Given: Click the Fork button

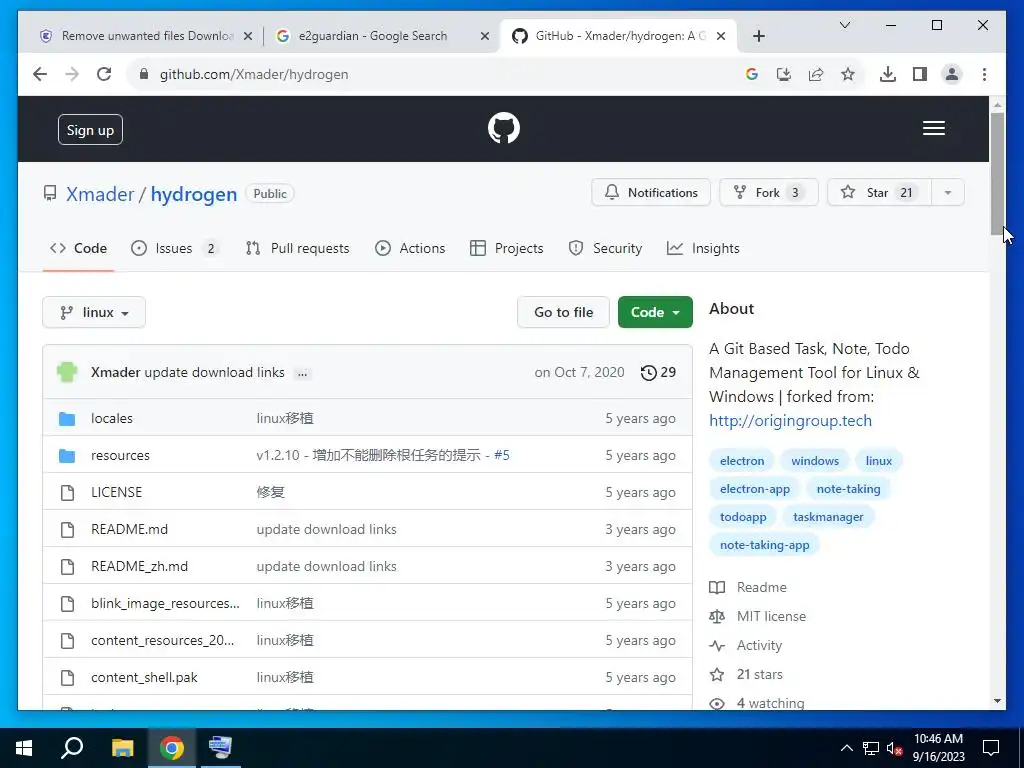Looking at the screenshot, I should click(769, 193).
